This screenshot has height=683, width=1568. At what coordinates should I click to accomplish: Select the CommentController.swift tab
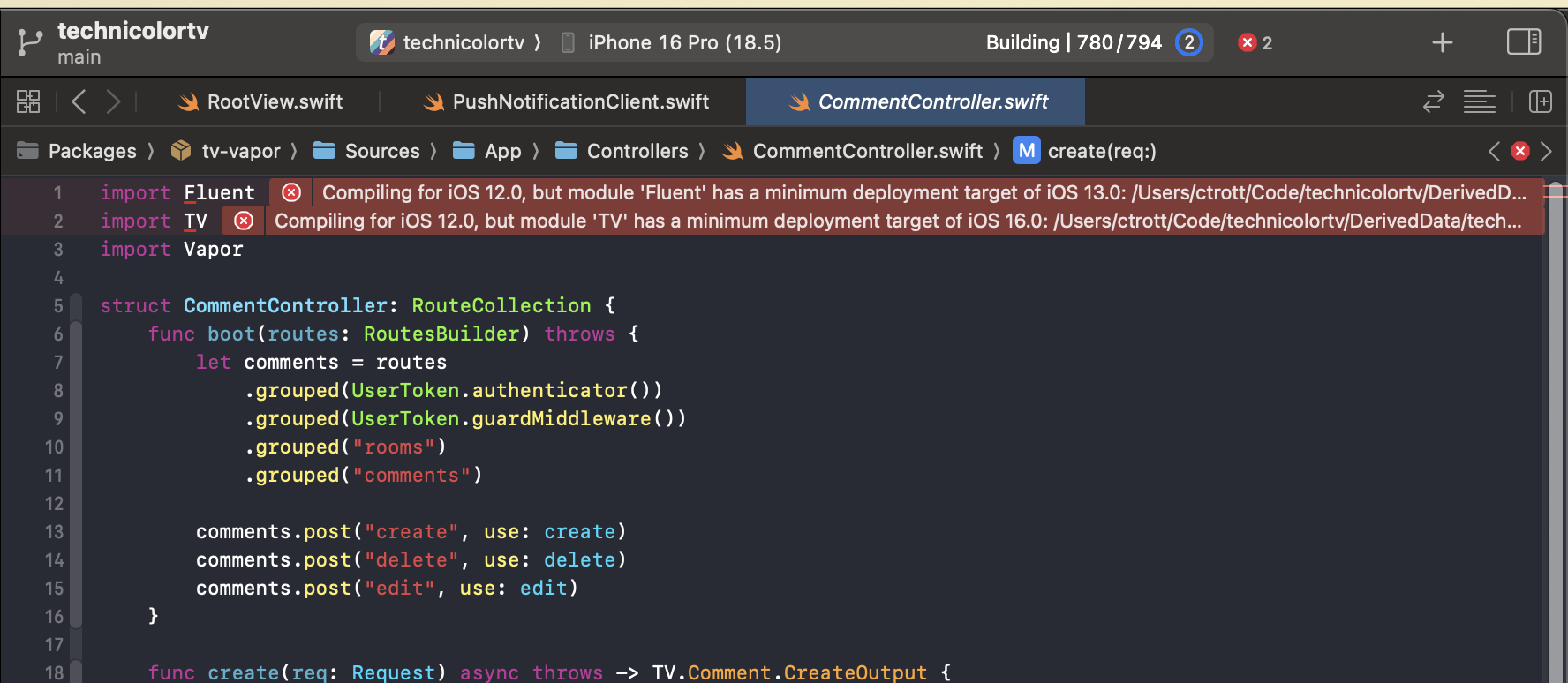click(x=916, y=101)
